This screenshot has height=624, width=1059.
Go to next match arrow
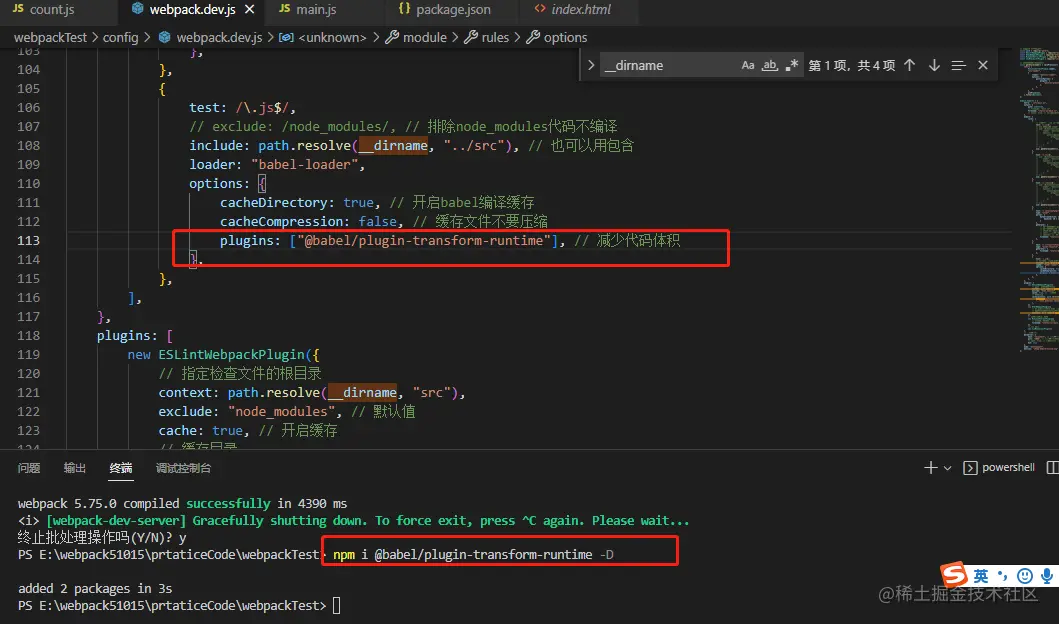pyautogui.click(x=934, y=65)
